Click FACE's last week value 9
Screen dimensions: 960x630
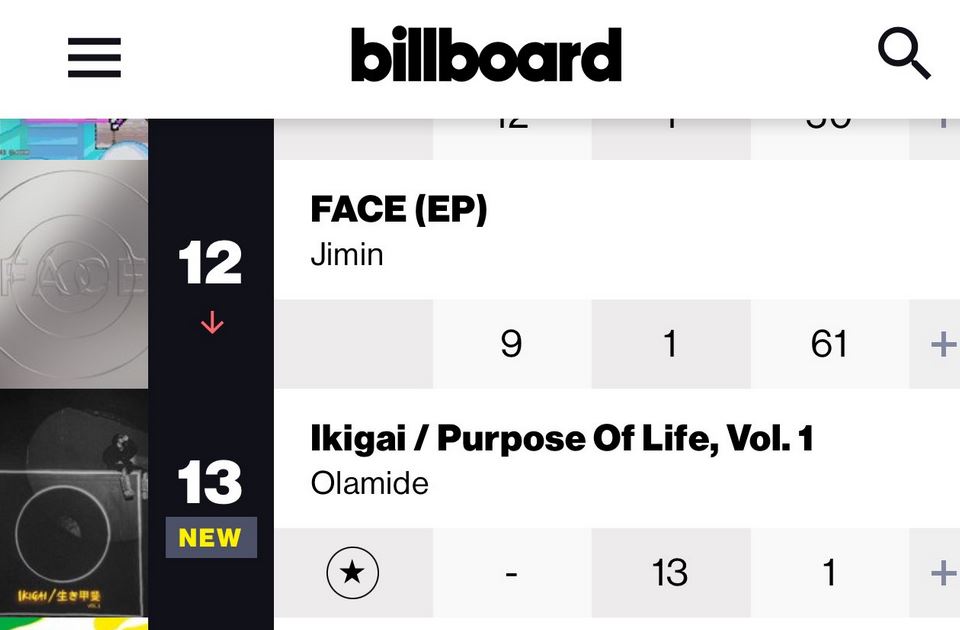[511, 345]
